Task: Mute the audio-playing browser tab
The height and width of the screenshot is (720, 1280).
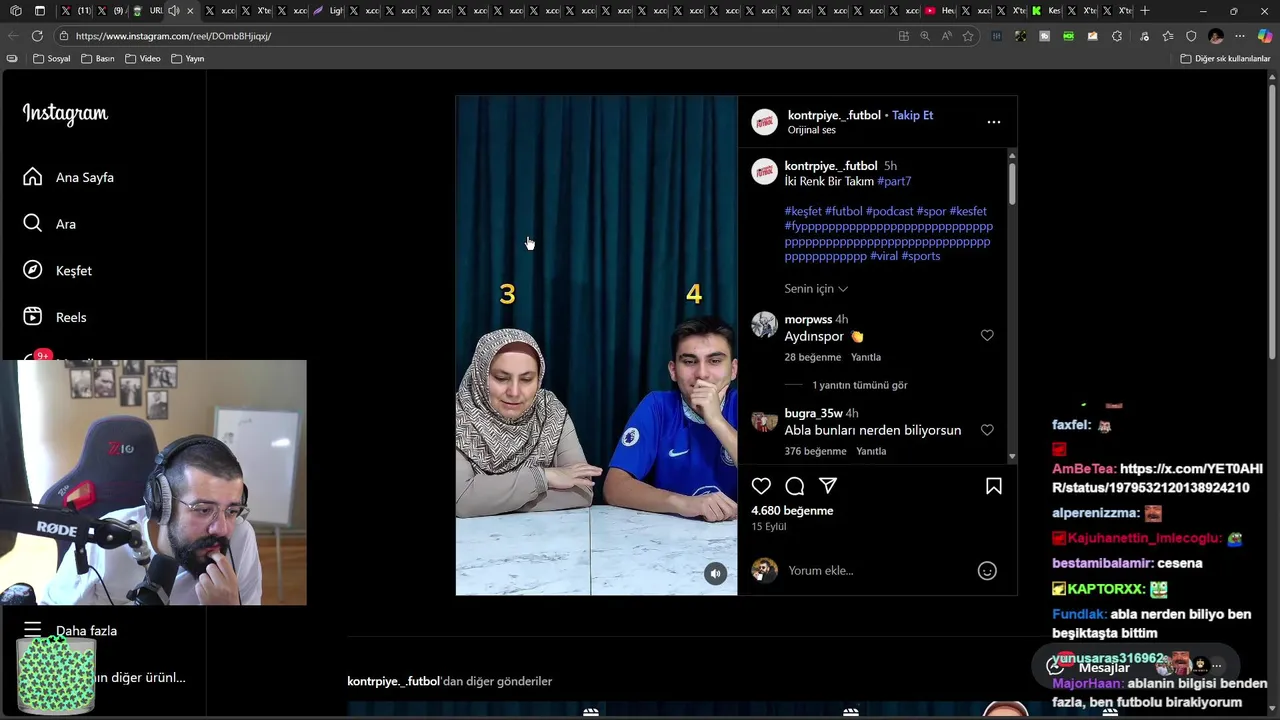Action: [174, 11]
